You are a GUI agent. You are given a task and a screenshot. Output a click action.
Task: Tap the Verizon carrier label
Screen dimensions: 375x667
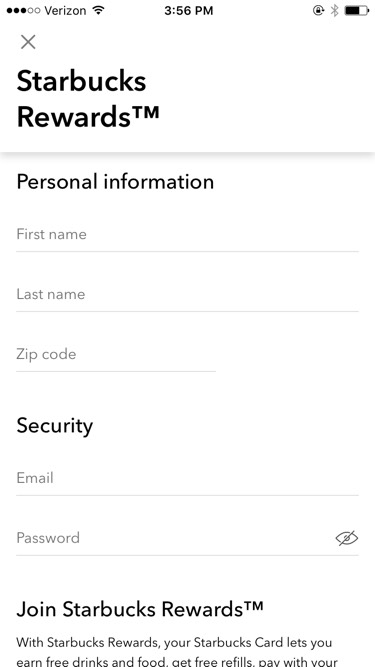tap(66, 11)
